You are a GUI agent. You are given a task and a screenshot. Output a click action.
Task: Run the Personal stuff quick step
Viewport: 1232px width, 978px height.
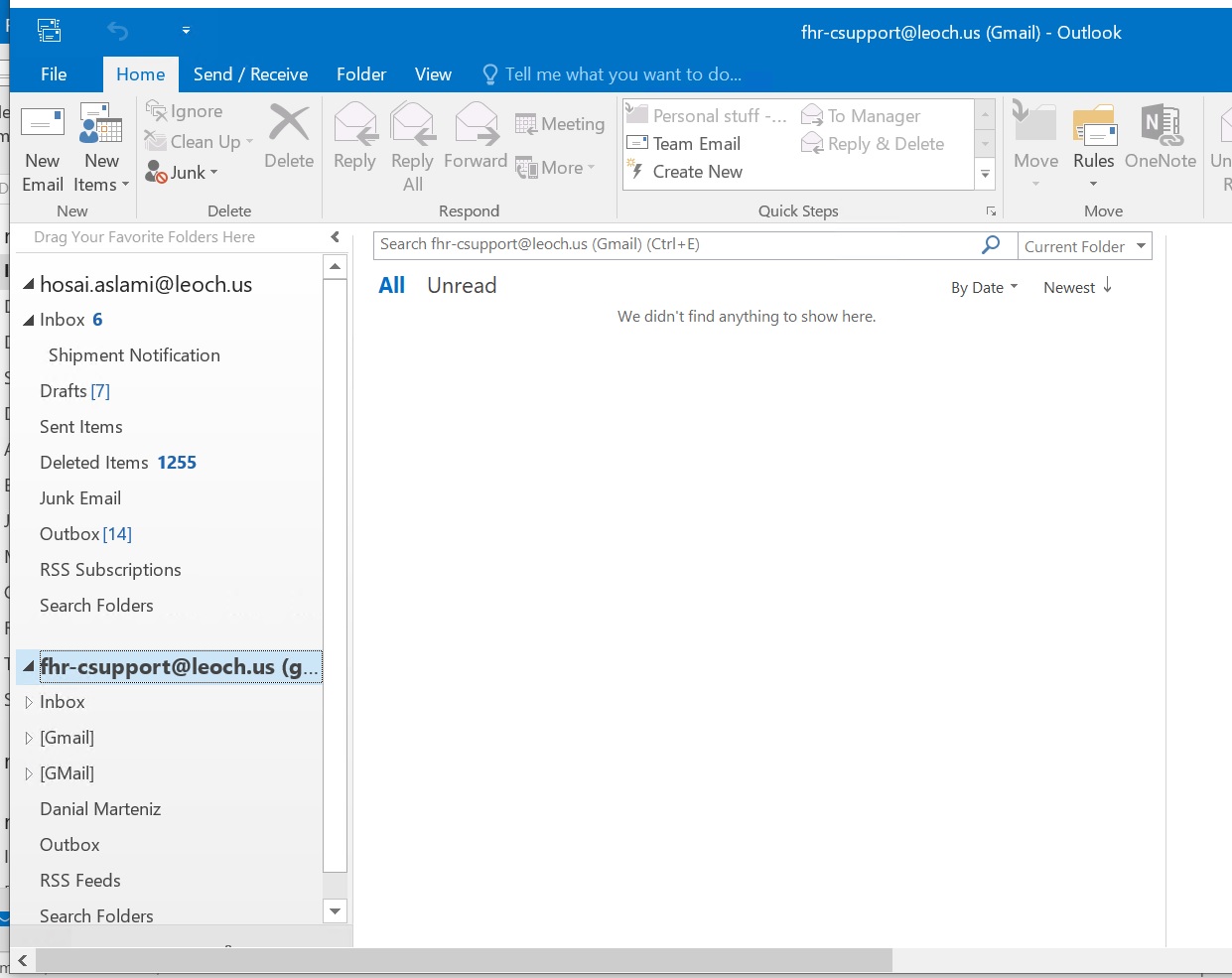click(x=707, y=115)
